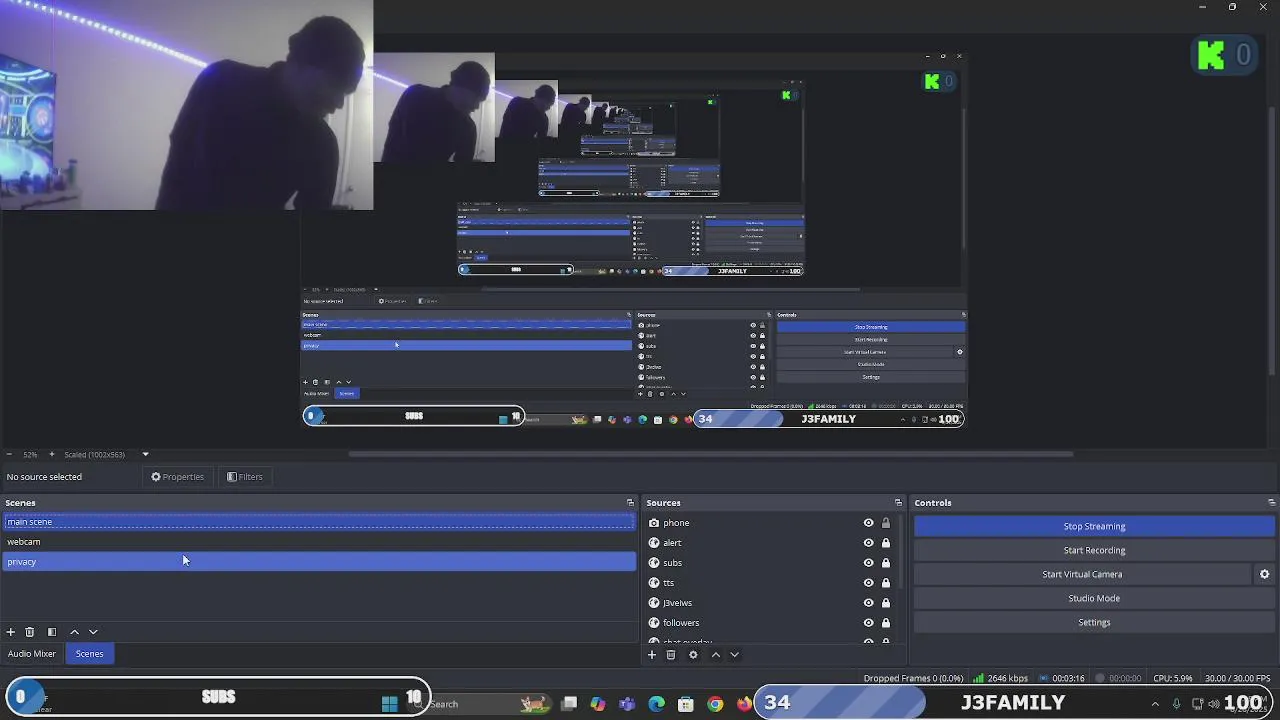Open OBS Settings

(x=1094, y=622)
